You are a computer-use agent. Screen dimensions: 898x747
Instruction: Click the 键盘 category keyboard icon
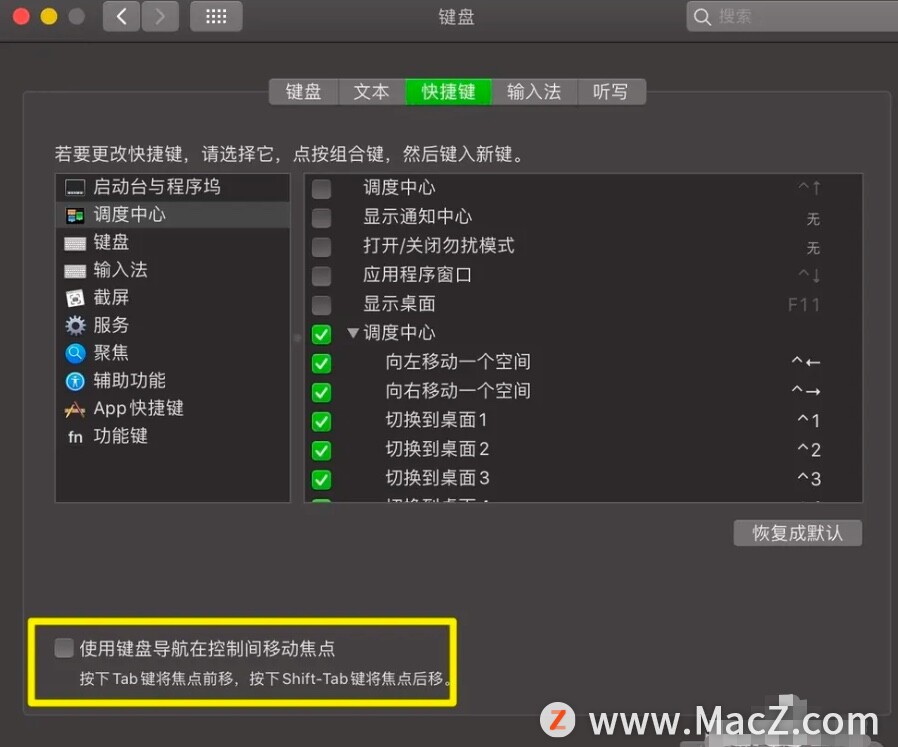(75, 243)
